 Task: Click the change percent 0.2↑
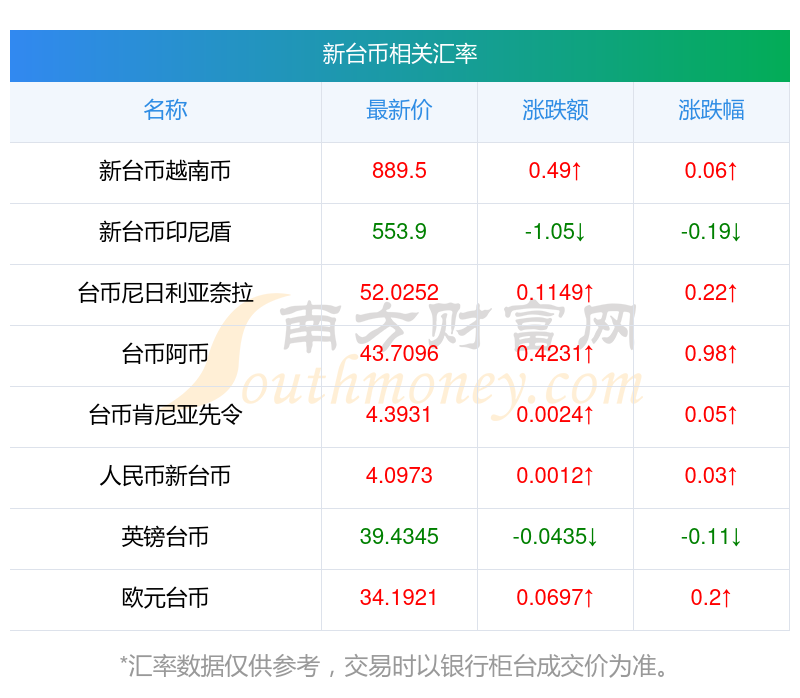[711, 597]
